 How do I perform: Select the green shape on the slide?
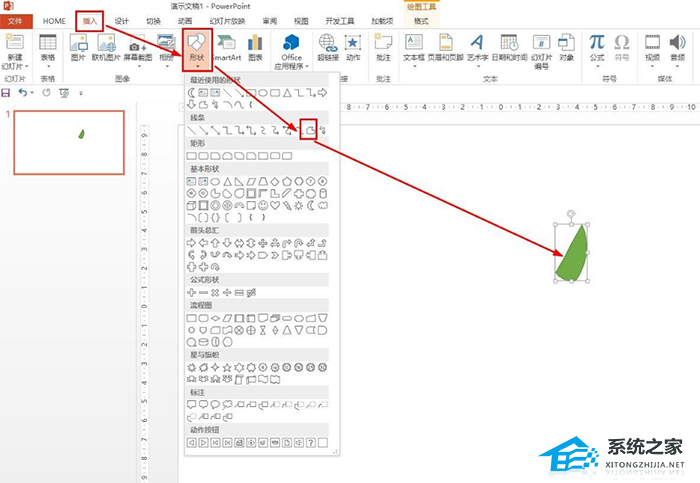pyautogui.click(x=572, y=254)
